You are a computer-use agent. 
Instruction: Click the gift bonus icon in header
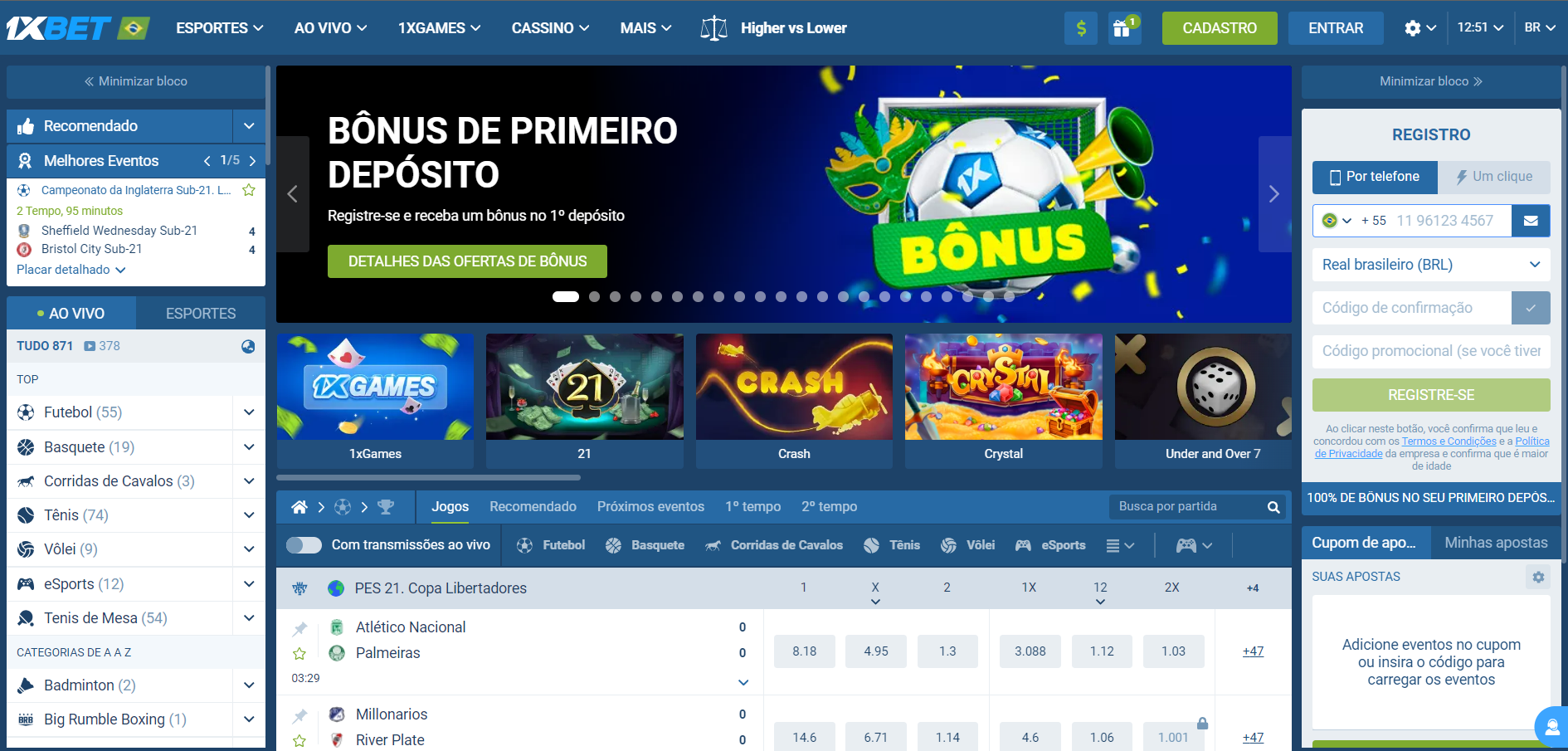click(x=1124, y=28)
